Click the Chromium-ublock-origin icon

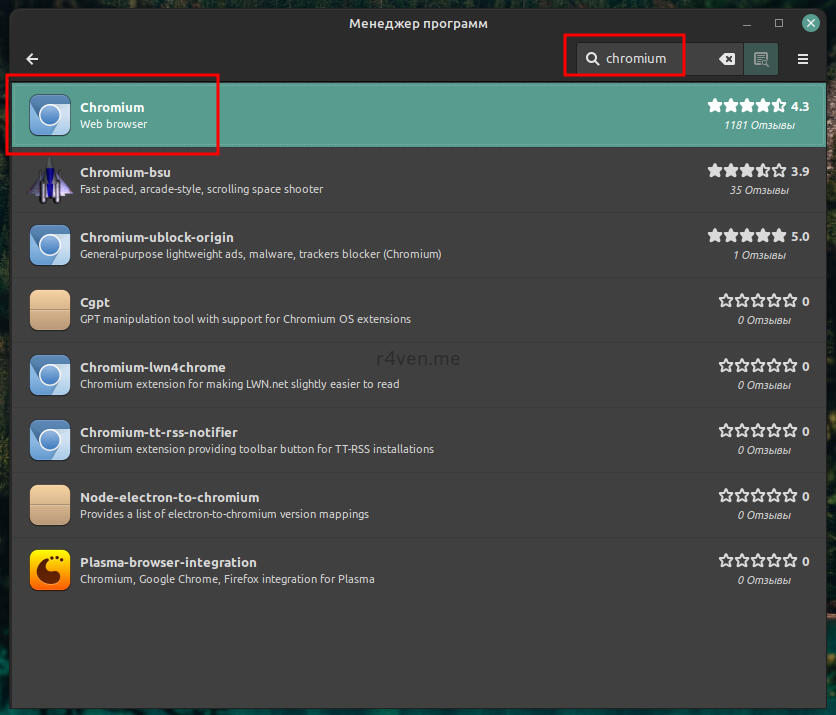click(50, 245)
